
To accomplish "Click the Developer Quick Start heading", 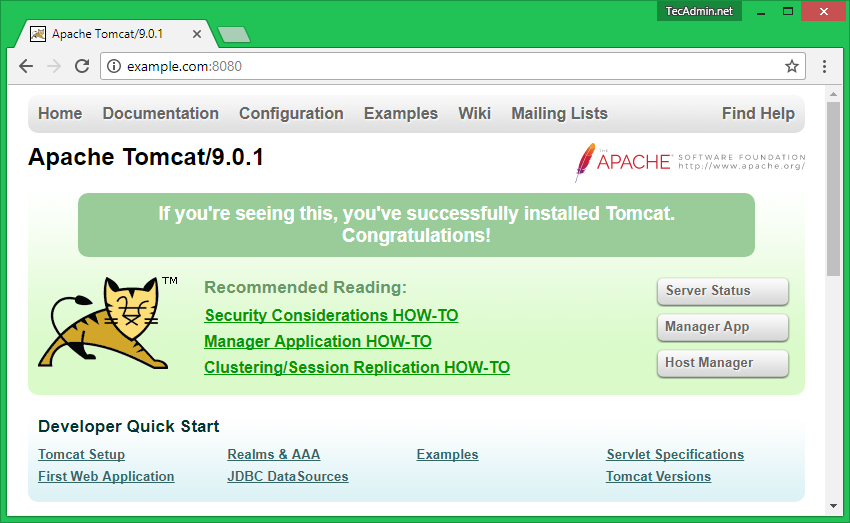I will coord(128,427).
